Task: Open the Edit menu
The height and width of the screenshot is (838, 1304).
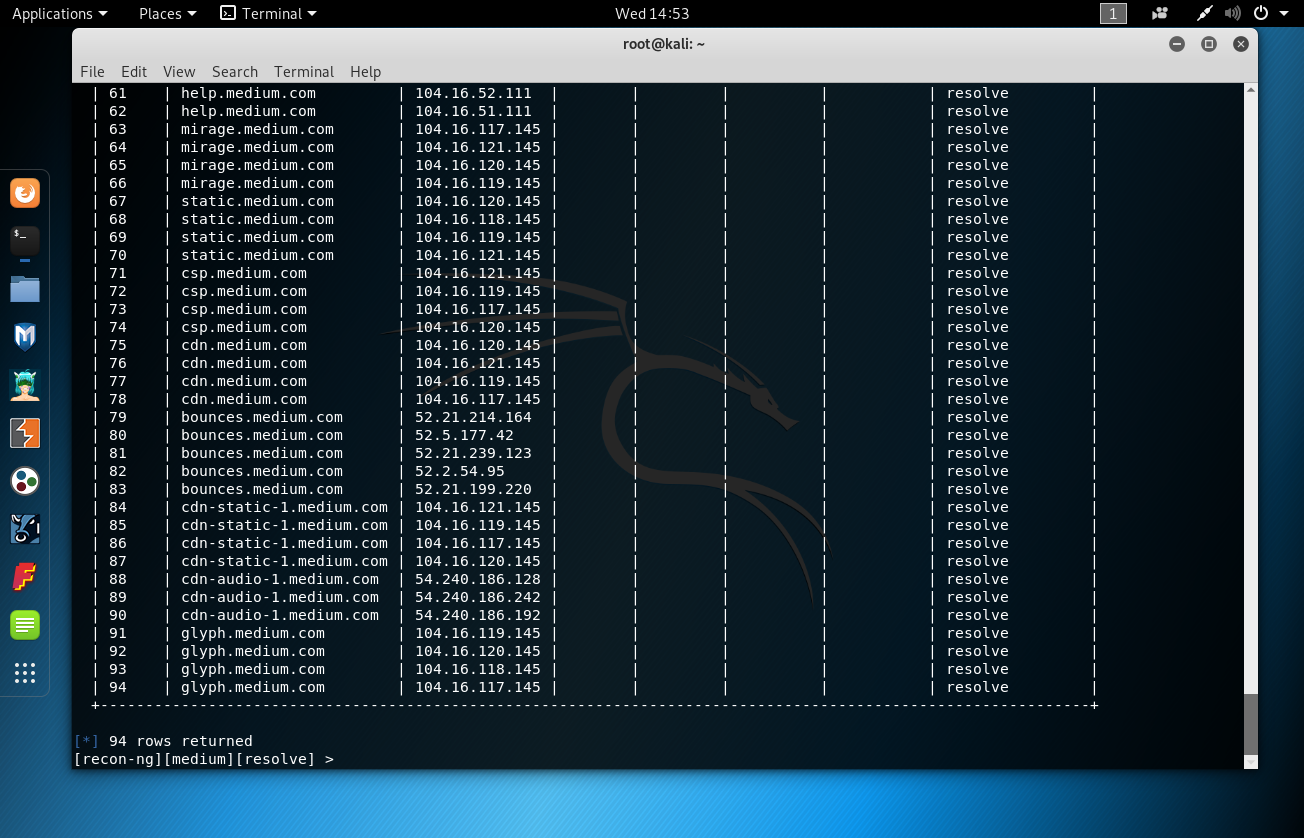Action: tap(134, 72)
